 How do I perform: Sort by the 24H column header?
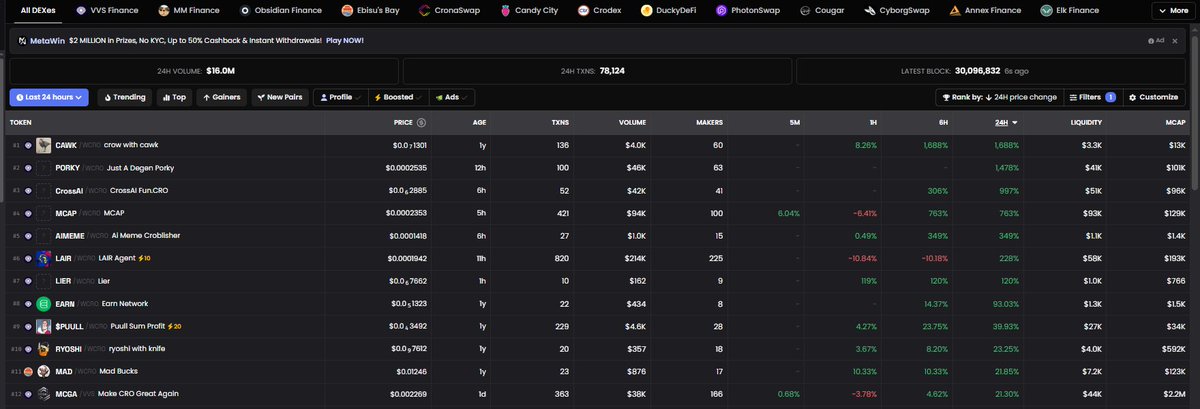(x=1006, y=122)
